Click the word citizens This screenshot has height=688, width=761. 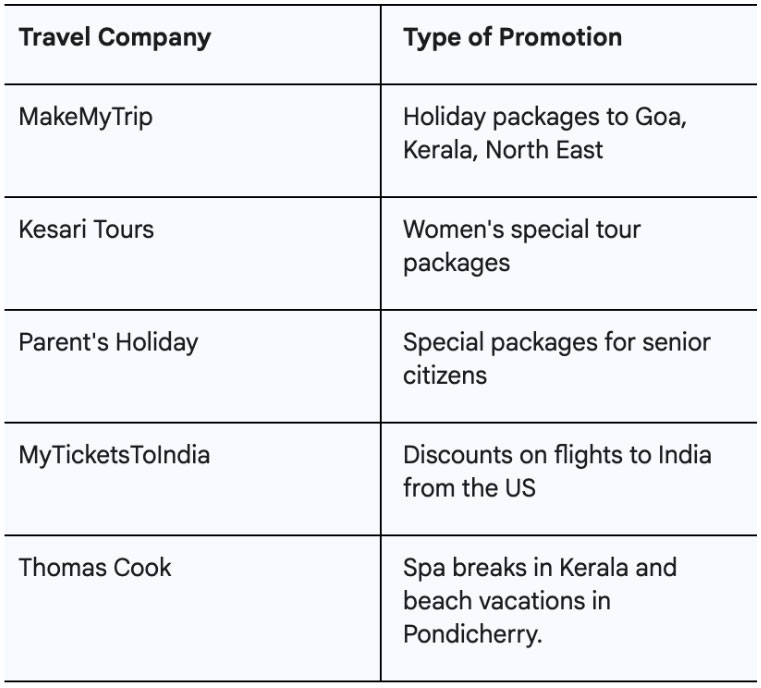tap(445, 376)
